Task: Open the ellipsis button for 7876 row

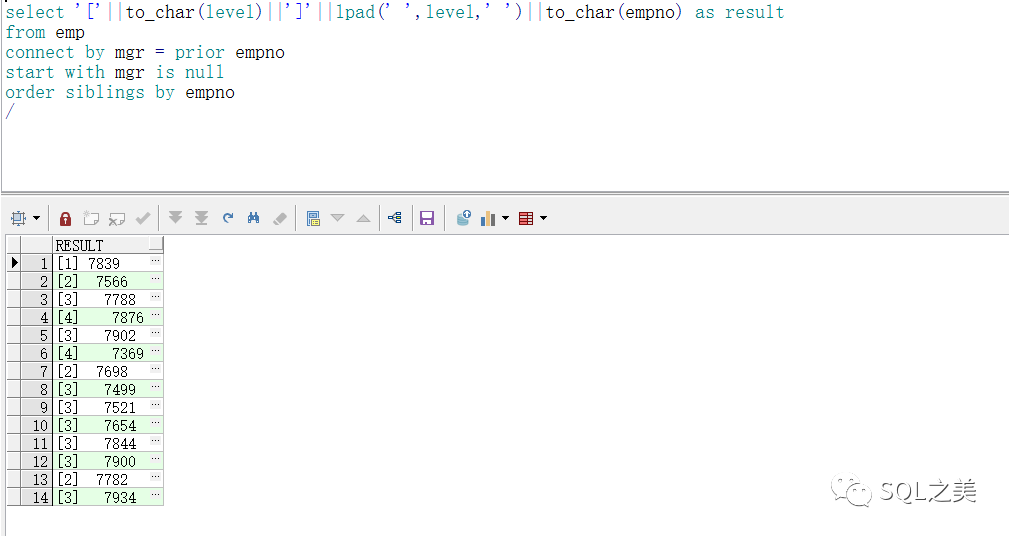Action: coord(156,315)
